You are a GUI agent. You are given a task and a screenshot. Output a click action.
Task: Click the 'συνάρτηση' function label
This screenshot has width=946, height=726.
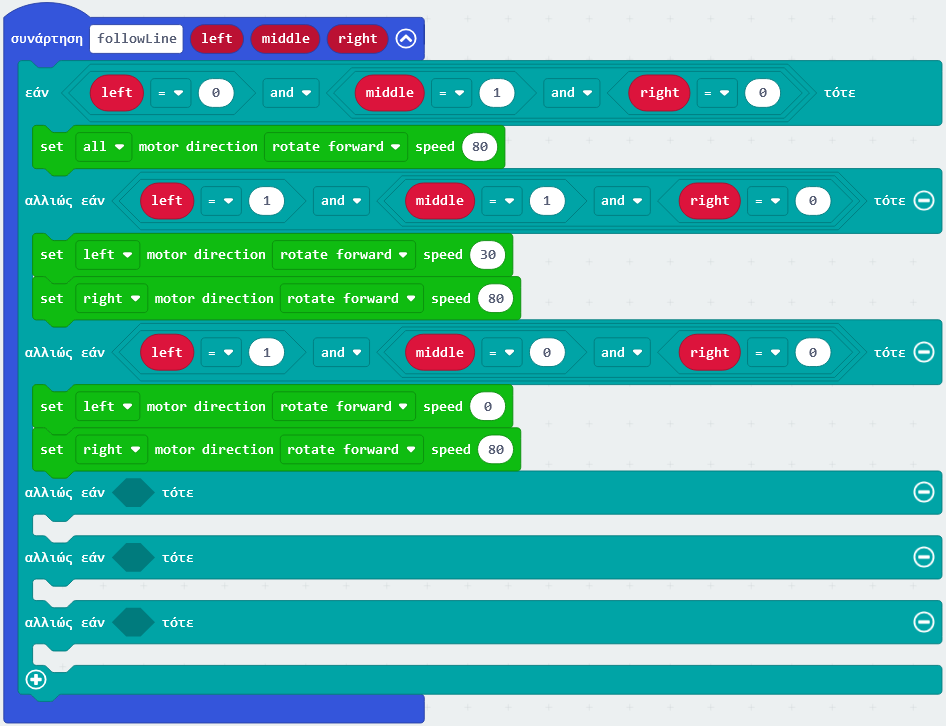(47, 39)
